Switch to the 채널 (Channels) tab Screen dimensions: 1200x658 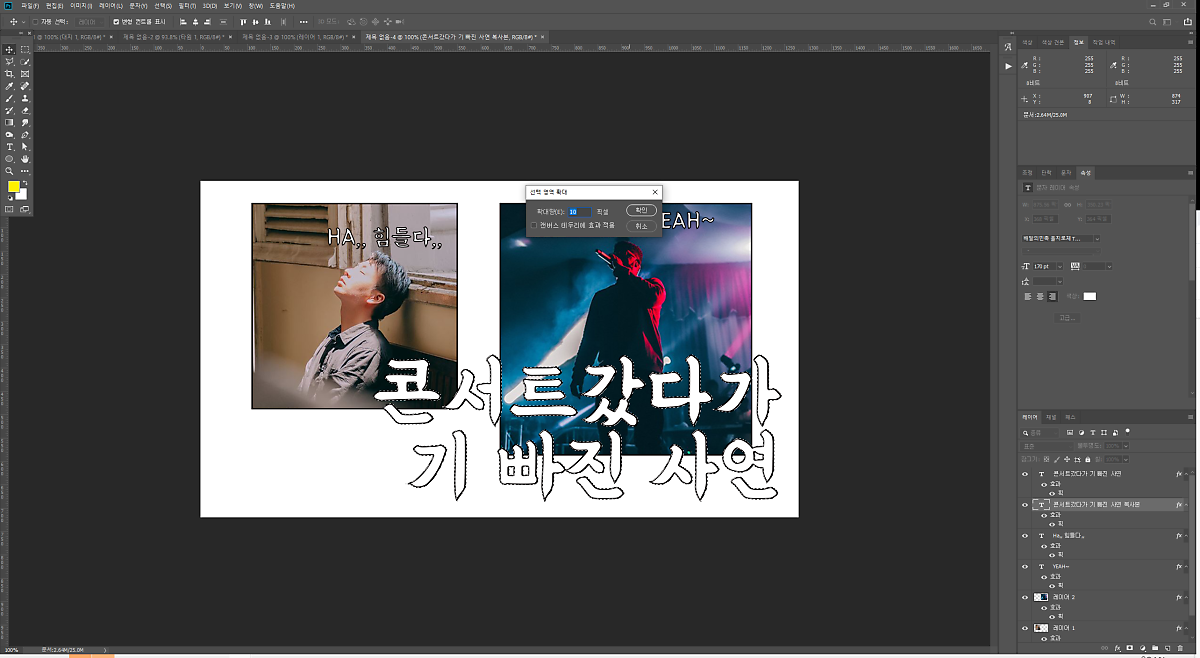(1050, 416)
